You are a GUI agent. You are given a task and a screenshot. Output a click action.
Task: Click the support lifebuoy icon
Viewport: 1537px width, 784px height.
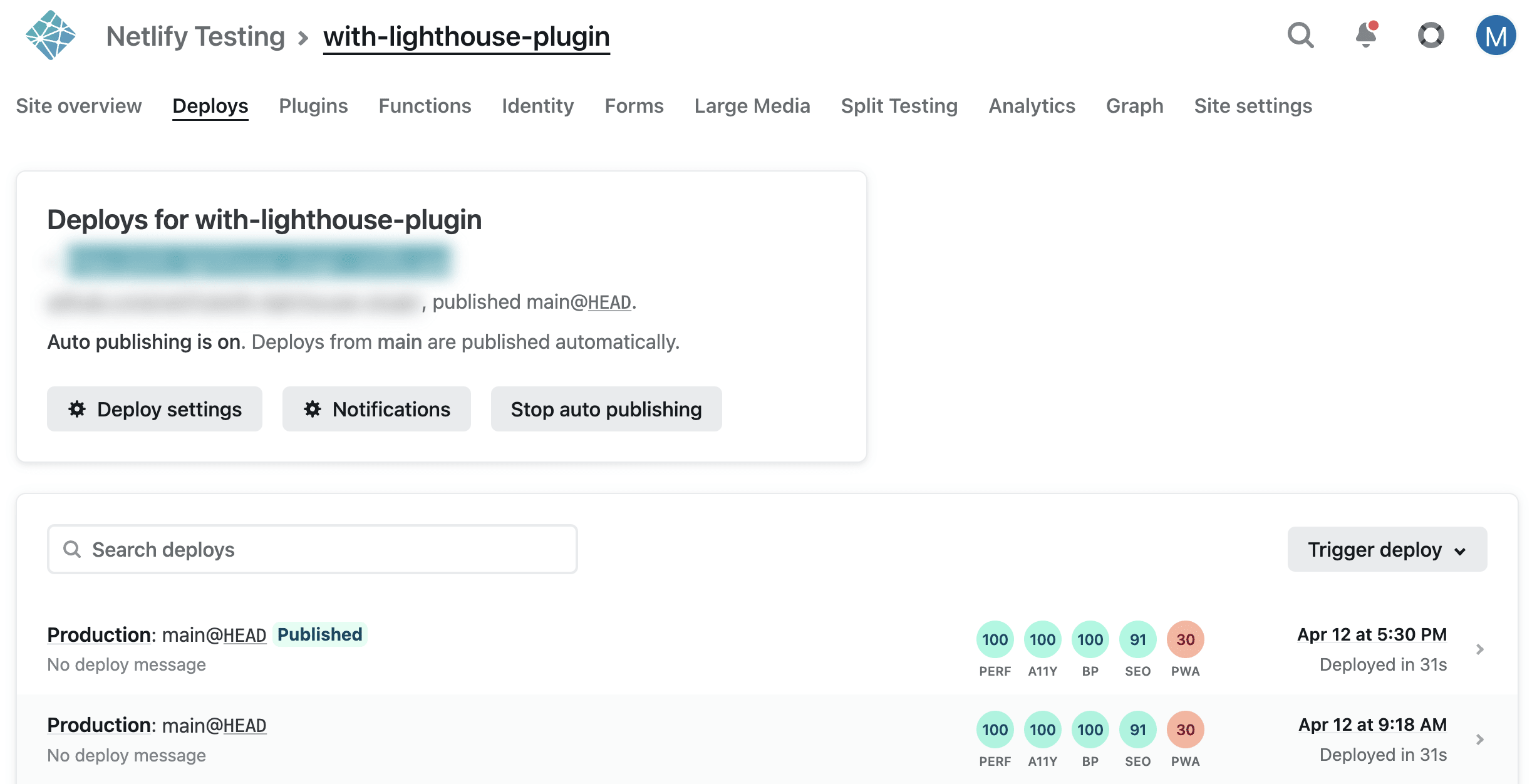[x=1431, y=36]
